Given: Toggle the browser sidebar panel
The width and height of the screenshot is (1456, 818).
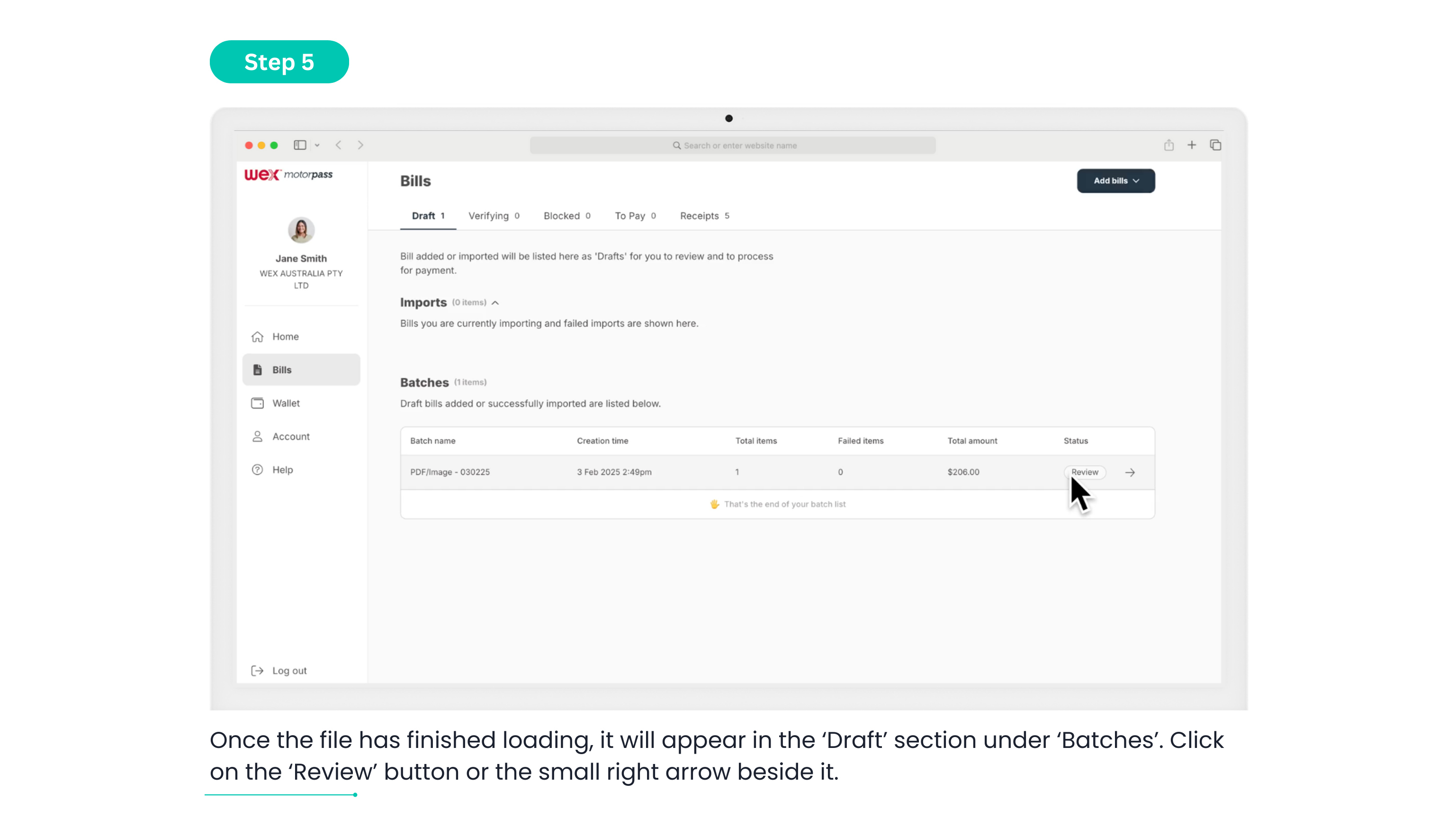Looking at the screenshot, I should click(x=299, y=145).
